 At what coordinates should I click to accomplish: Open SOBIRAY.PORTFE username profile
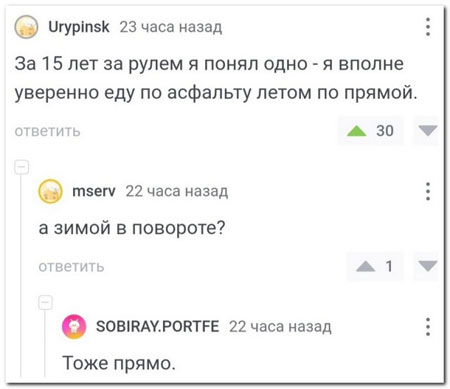pyautogui.click(x=157, y=326)
